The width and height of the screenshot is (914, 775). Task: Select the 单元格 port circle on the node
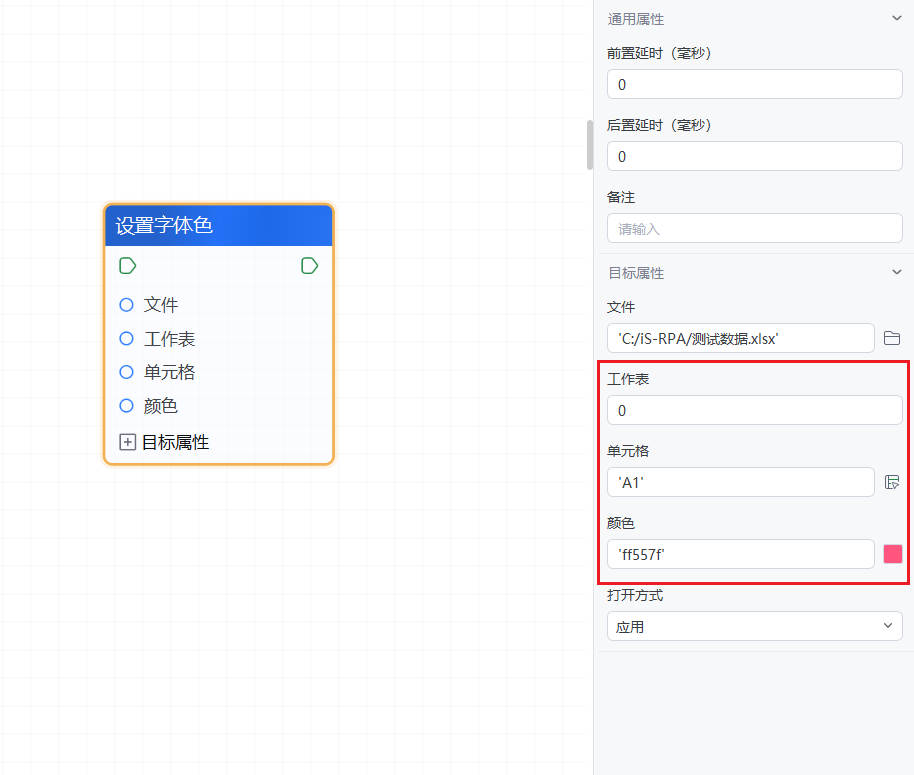point(126,372)
